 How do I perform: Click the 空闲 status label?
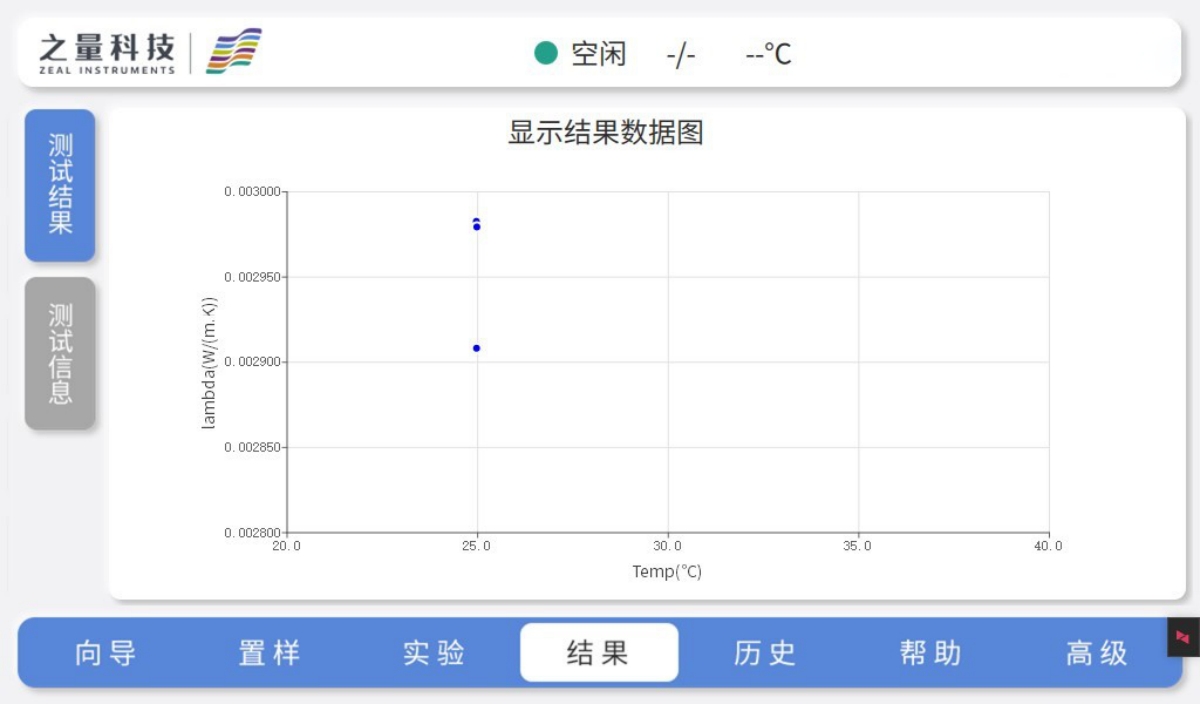pyautogui.click(x=598, y=54)
